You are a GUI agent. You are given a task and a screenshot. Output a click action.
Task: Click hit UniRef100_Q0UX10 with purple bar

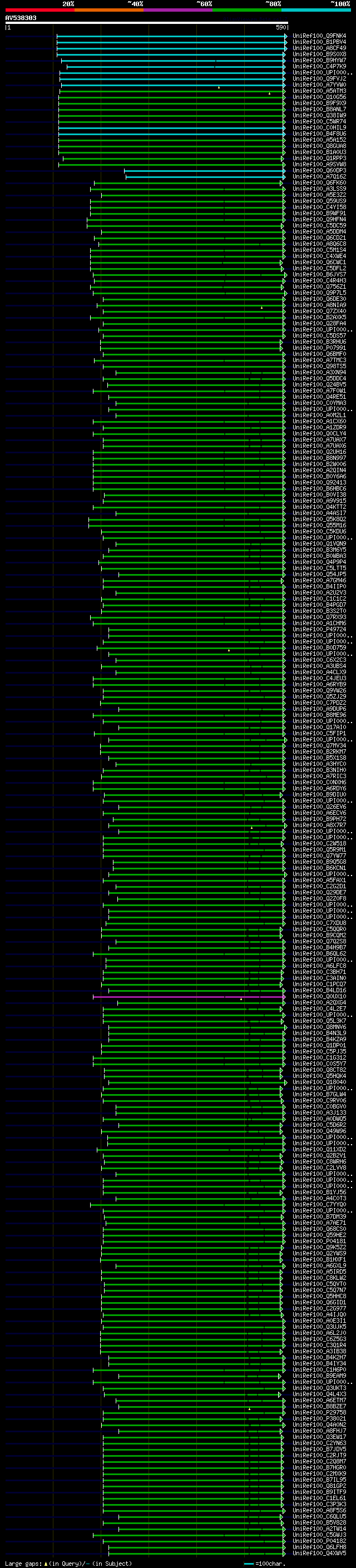[x=319, y=996]
